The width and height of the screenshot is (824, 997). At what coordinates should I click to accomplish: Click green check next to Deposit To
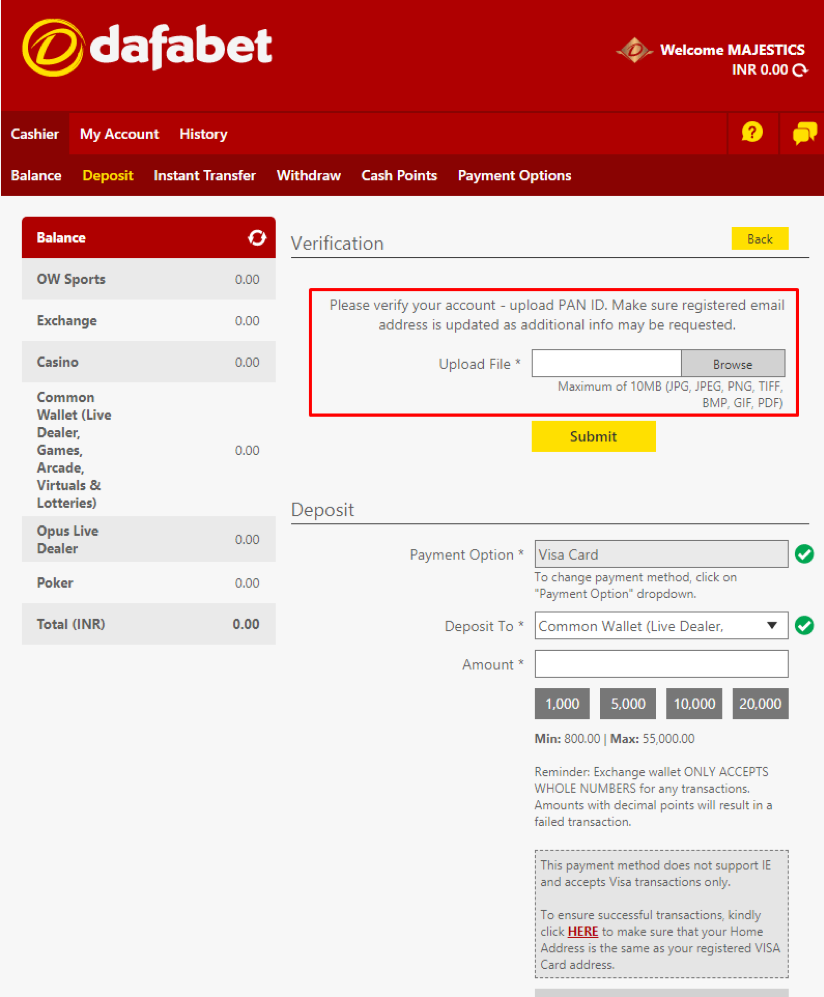pyautogui.click(x=804, y=626)
